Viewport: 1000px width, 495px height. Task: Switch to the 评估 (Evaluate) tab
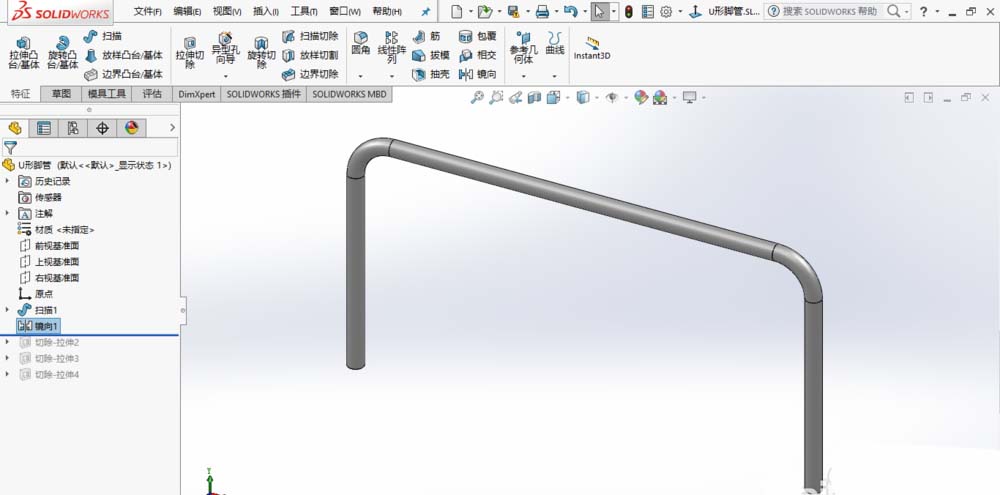pos(152,94)
